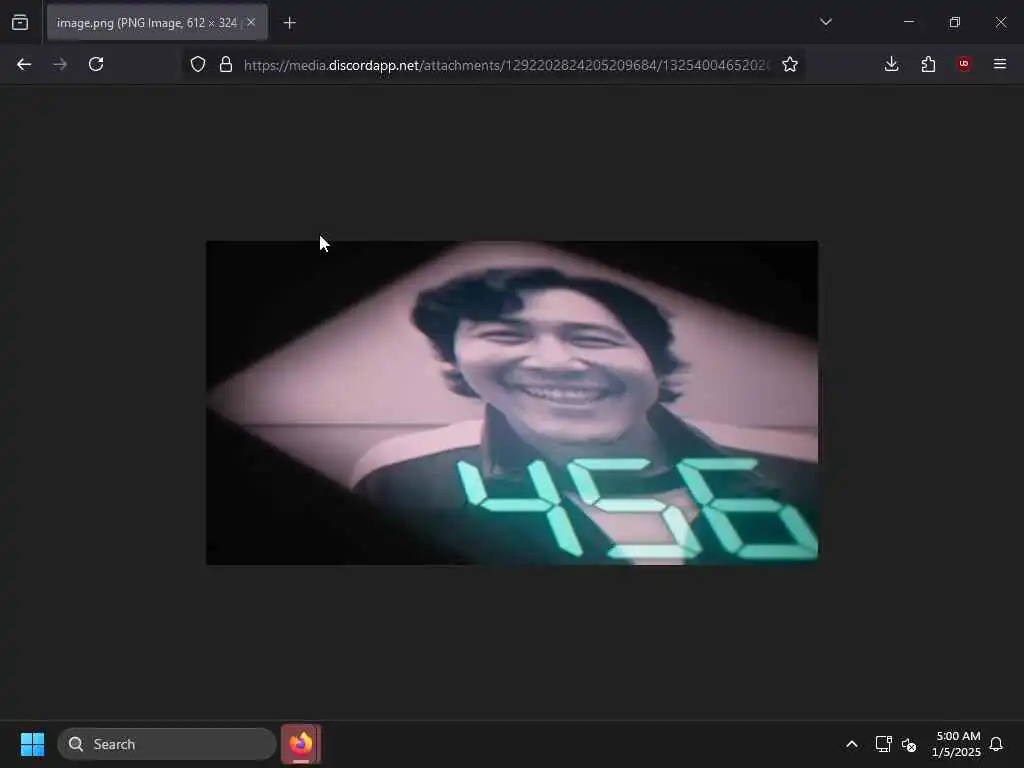This screenshot has height=768, width=1024.
Task: Go forward one page
Action: [x=60, y=64]
